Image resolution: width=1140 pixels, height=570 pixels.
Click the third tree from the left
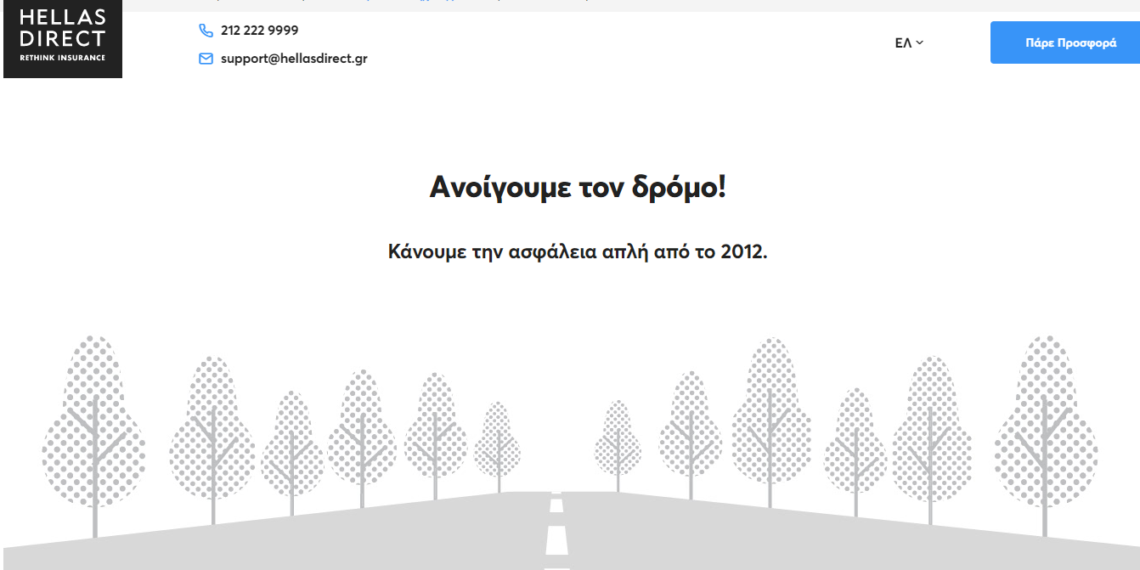[292, 445]
